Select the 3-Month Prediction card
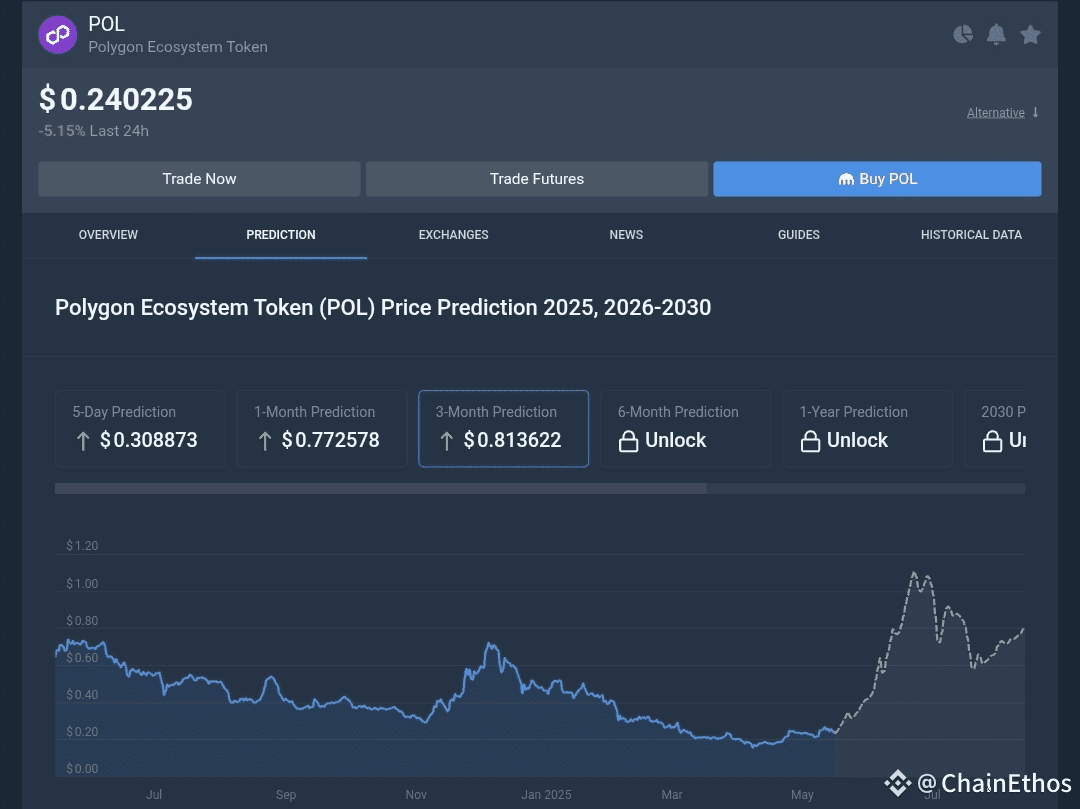This screenshot has width=1080, height=809. point(503,428)
